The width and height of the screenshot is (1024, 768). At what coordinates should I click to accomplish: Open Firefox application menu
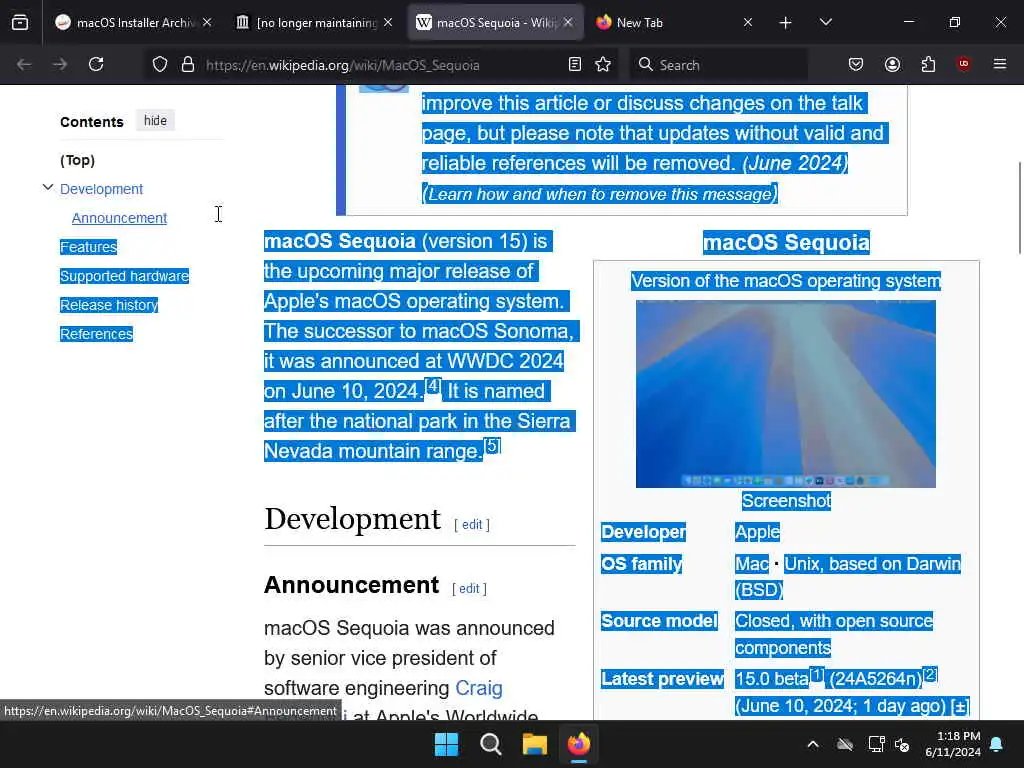coord(1000,64)
